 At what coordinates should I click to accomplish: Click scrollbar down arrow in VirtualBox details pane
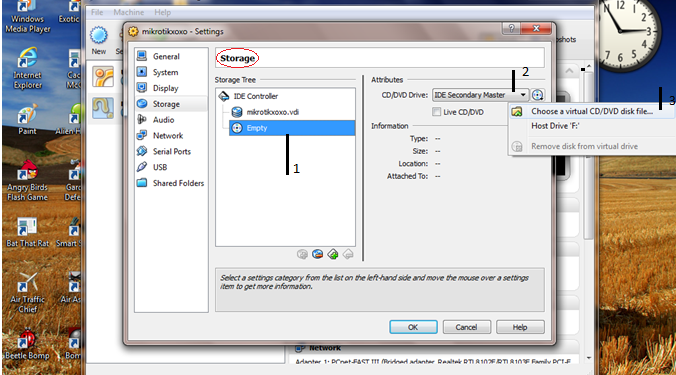[588, 358]
